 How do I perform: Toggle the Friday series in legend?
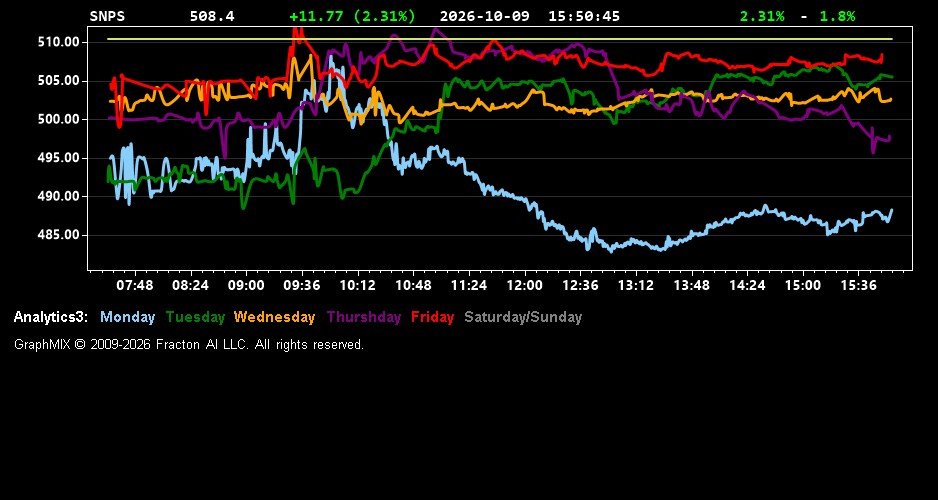[x=433, y=317]
